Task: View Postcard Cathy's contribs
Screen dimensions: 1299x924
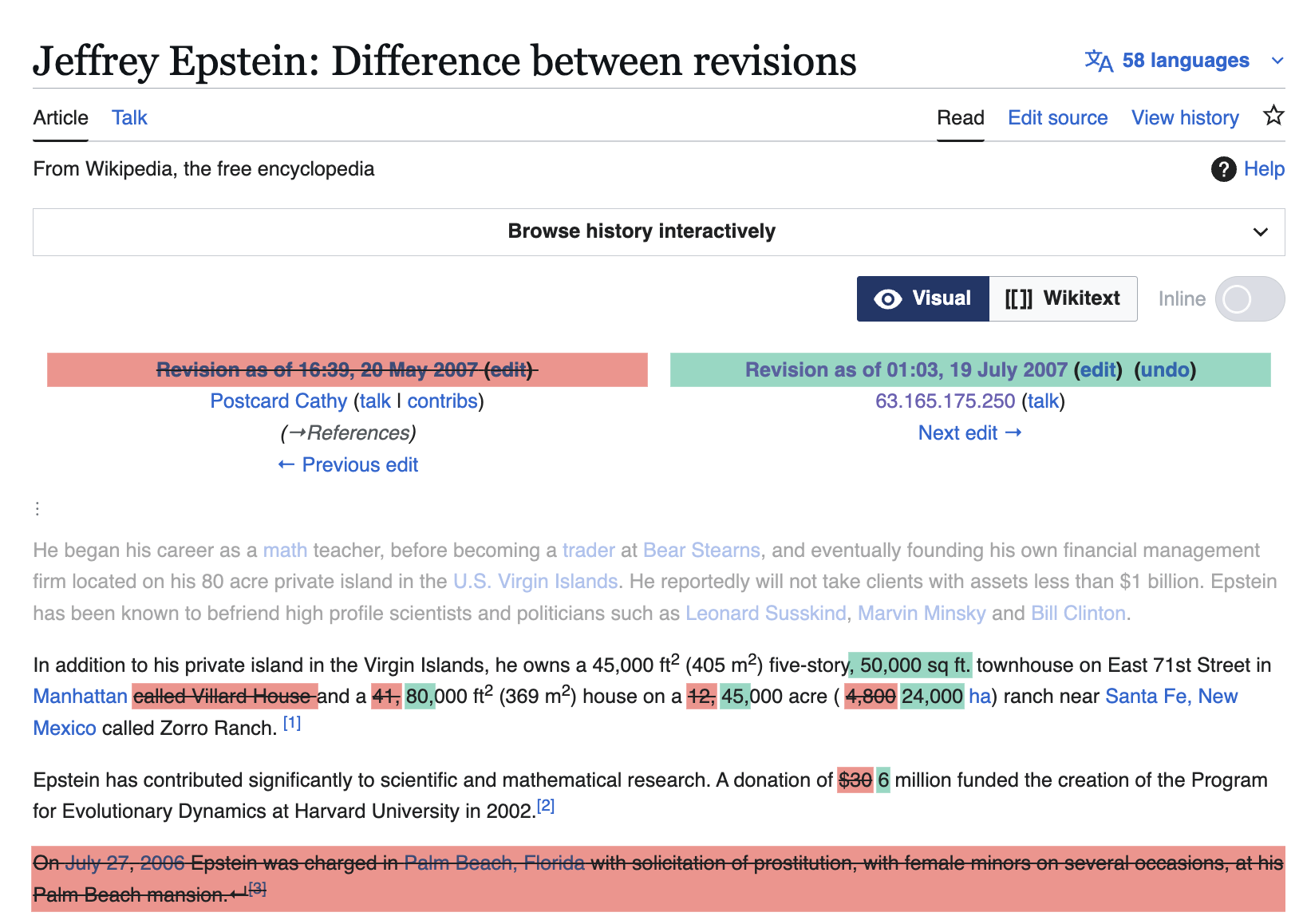Action: coord(442,401)
